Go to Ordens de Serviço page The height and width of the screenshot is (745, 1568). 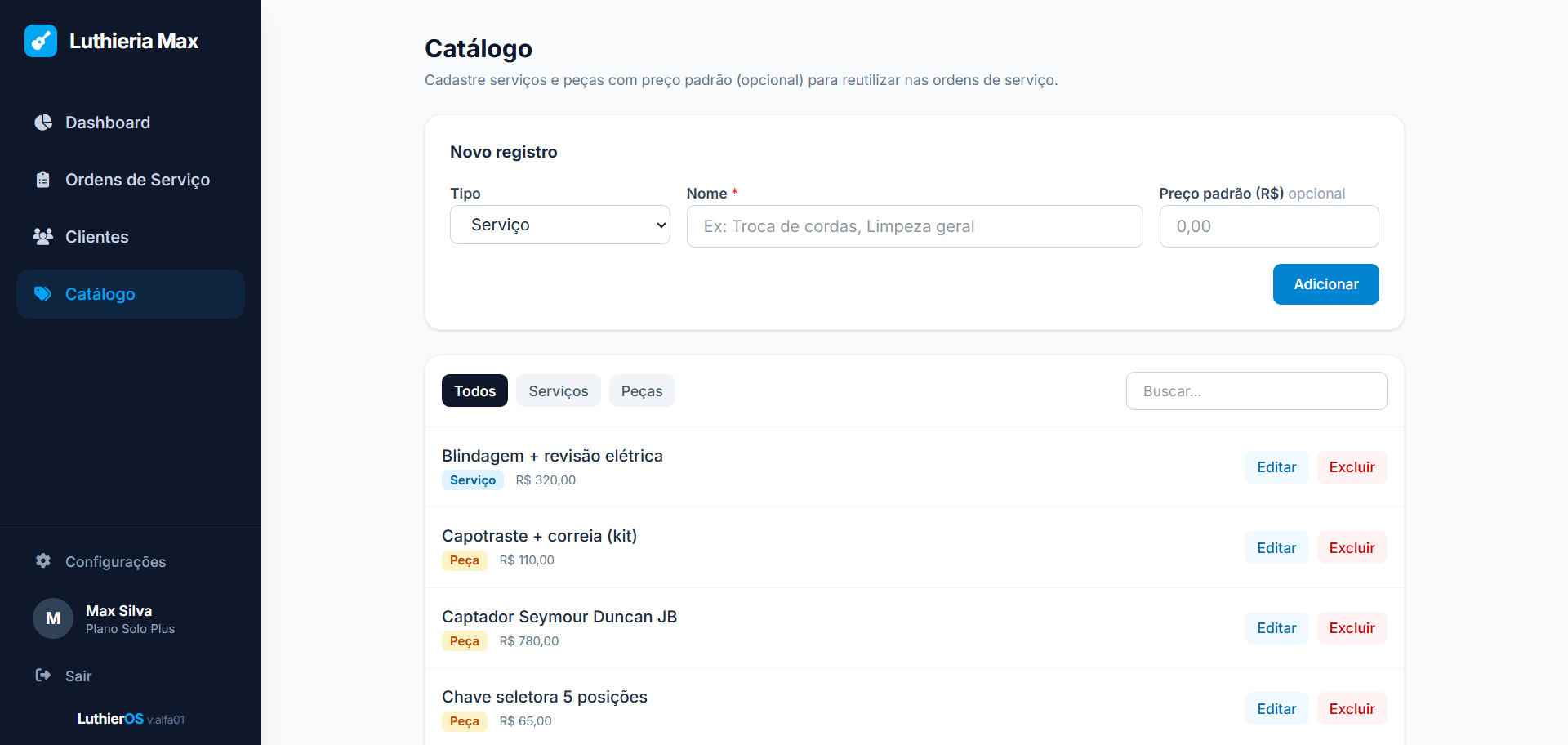[131, 180]
